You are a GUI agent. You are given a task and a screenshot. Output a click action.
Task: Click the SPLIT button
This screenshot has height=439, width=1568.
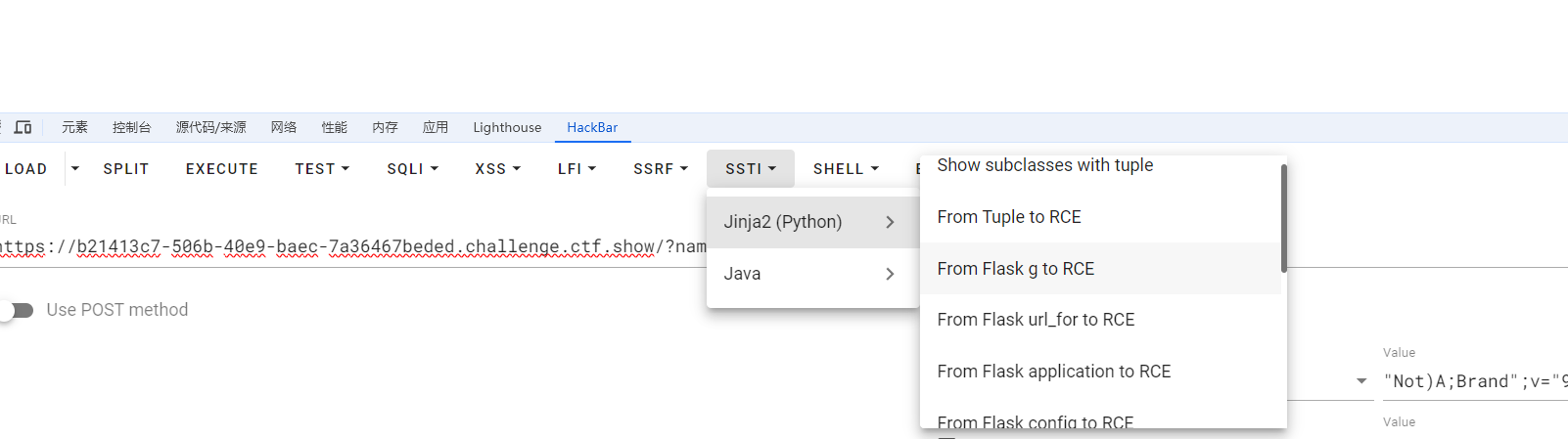point(126,169)
